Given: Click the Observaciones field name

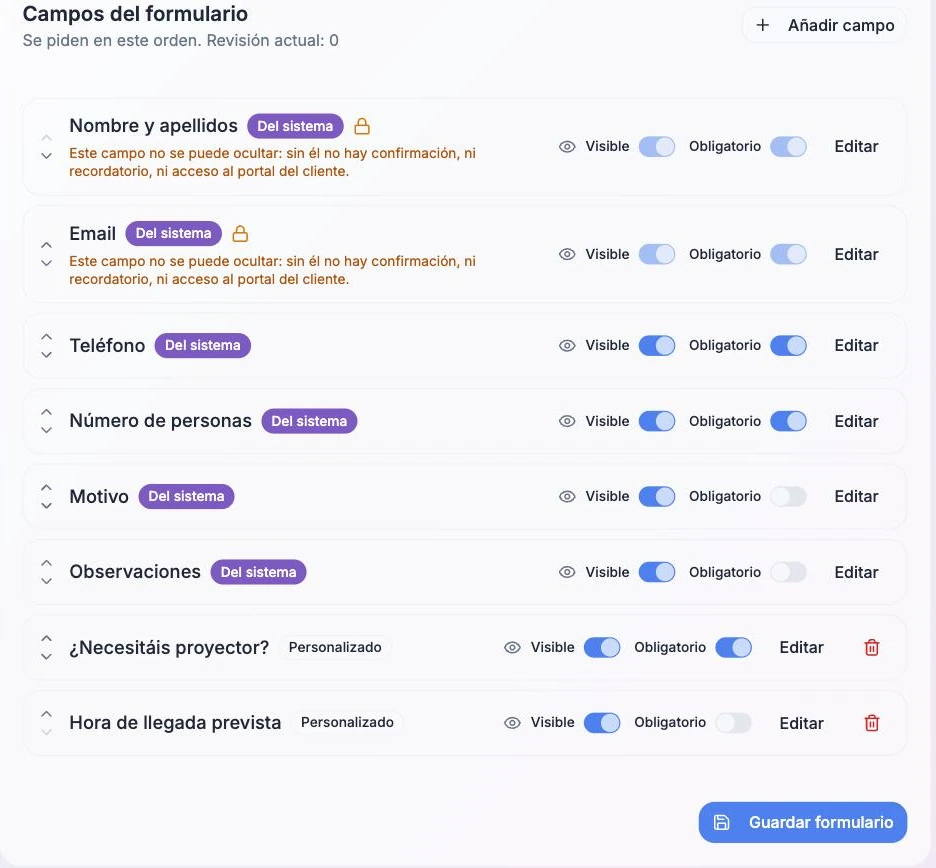Looking at the screenshot, I should click(x=135, y=572).
